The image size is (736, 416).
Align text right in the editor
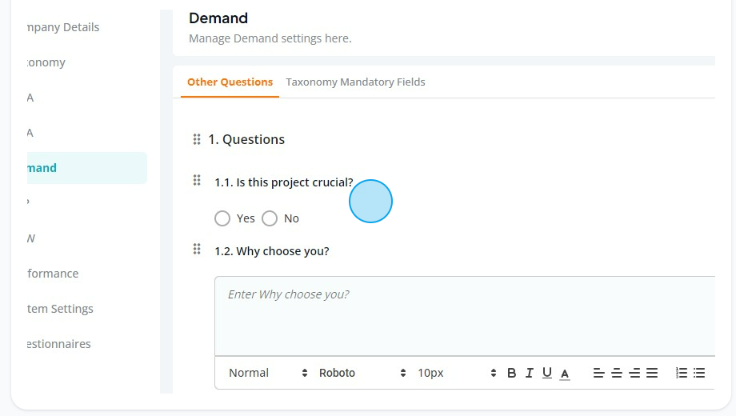pyautogui.click(x=634, y=373)
